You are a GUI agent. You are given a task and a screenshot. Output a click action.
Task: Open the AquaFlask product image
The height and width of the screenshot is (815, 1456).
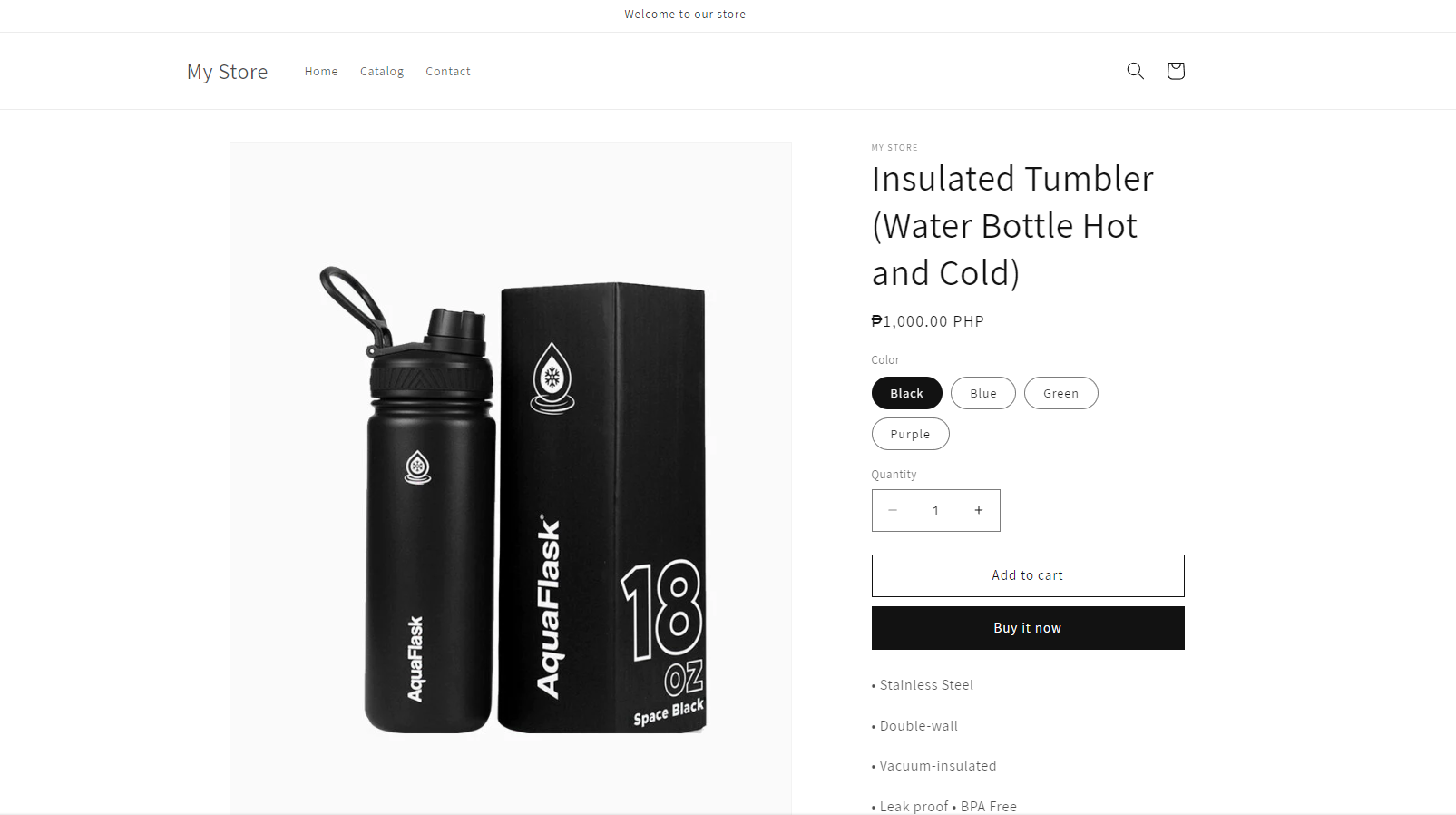click(511, 478)
